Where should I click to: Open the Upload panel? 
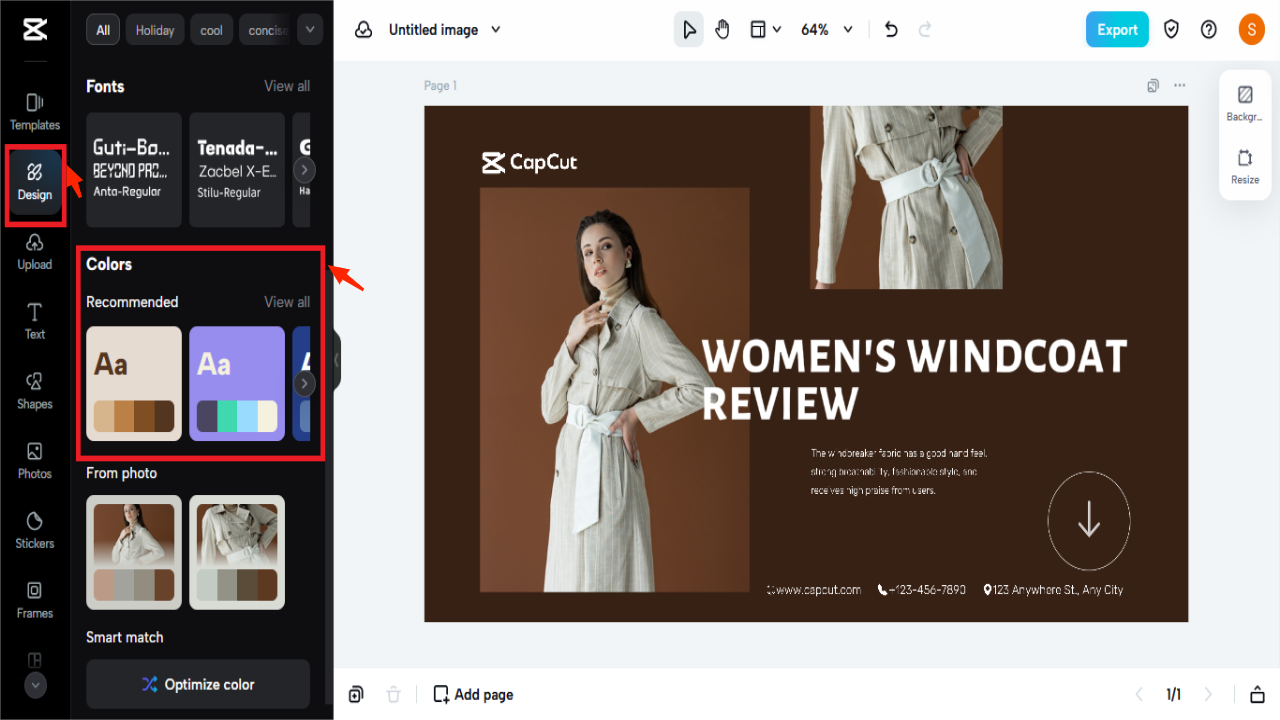click(x=35, y=252)
